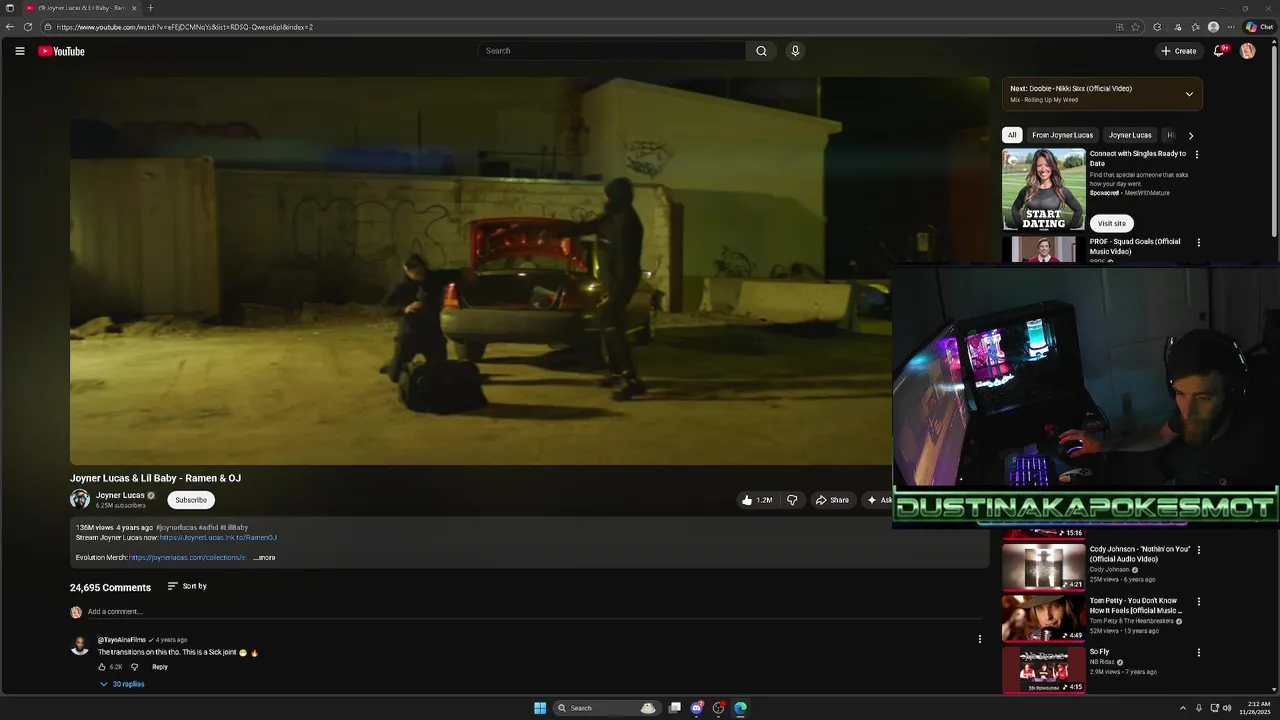Reply to the TayoAinaFilms comment

[160, 667]
